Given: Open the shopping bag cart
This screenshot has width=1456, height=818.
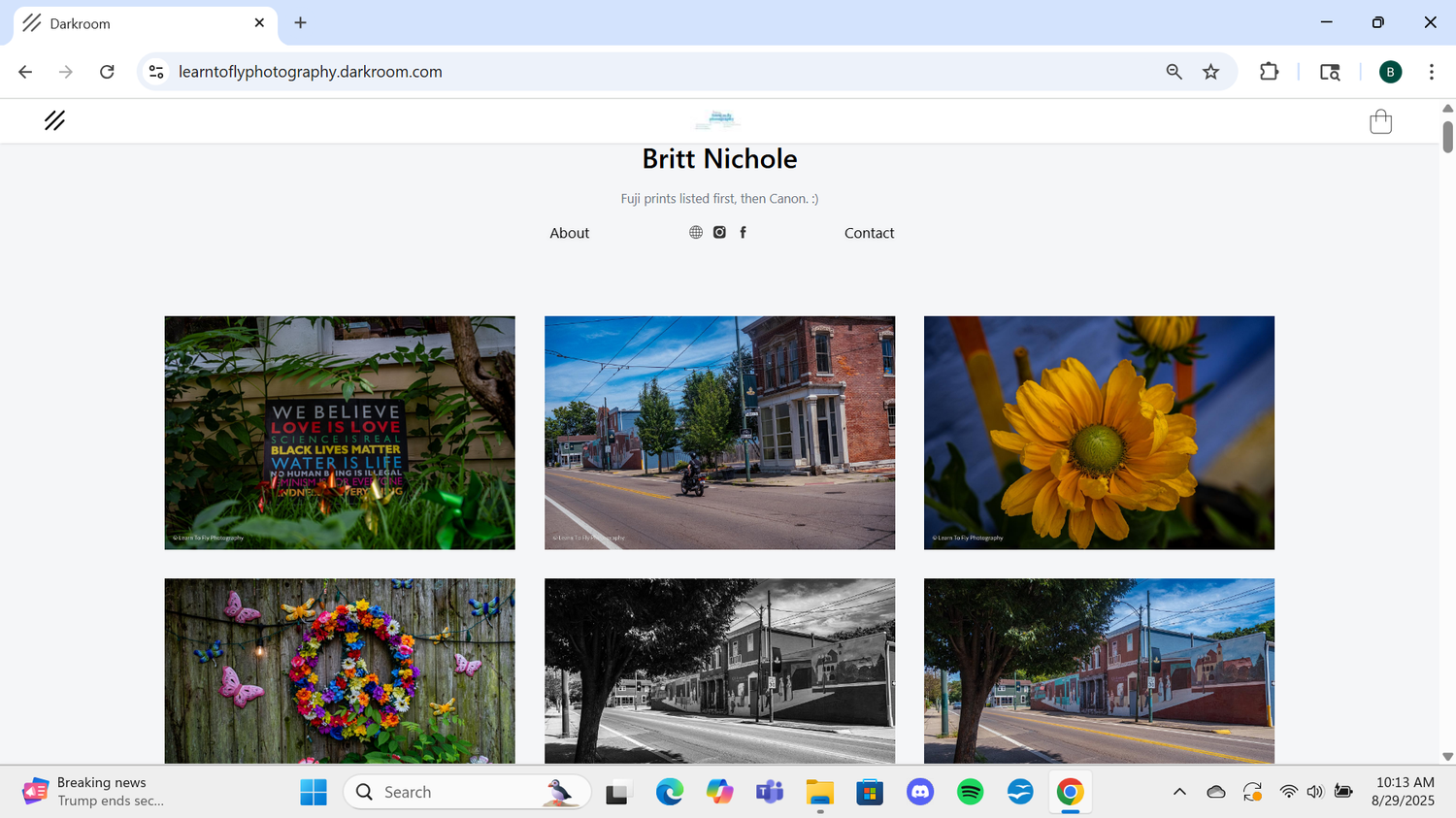Looking at the screenshot, I should pos(1380,121).
